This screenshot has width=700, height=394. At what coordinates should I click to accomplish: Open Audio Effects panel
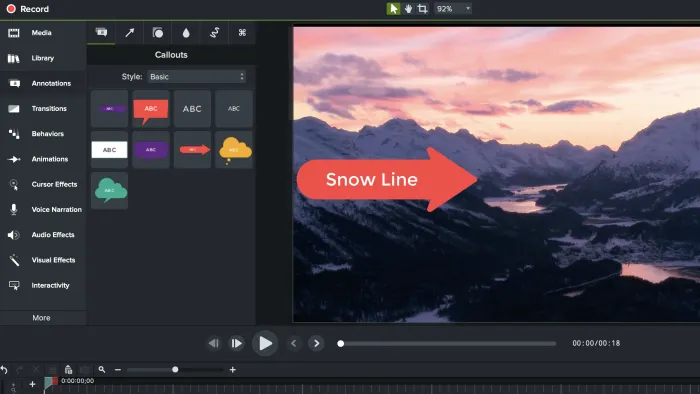(x=43, y=235)
